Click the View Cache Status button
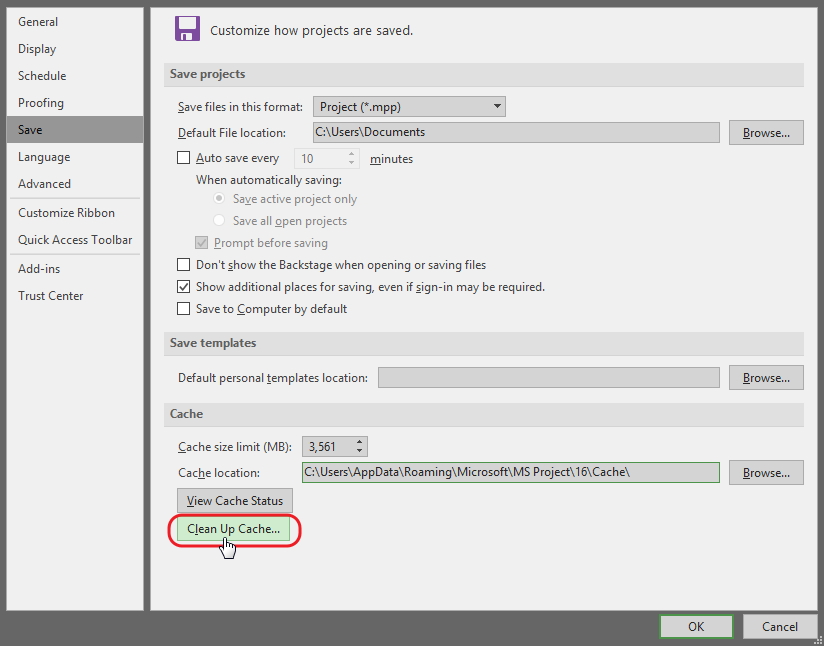This screenshot has height=646, width=824. (x=234, y=500)
